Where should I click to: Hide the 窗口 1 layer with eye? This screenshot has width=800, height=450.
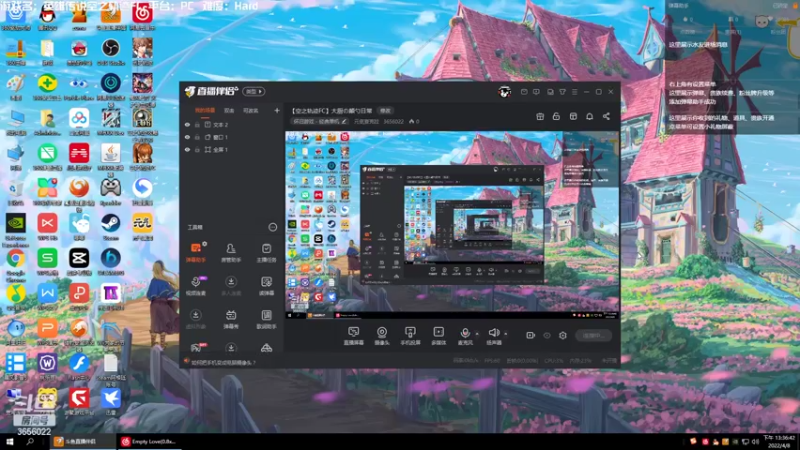pyautogui.click(x=187, y=137)
